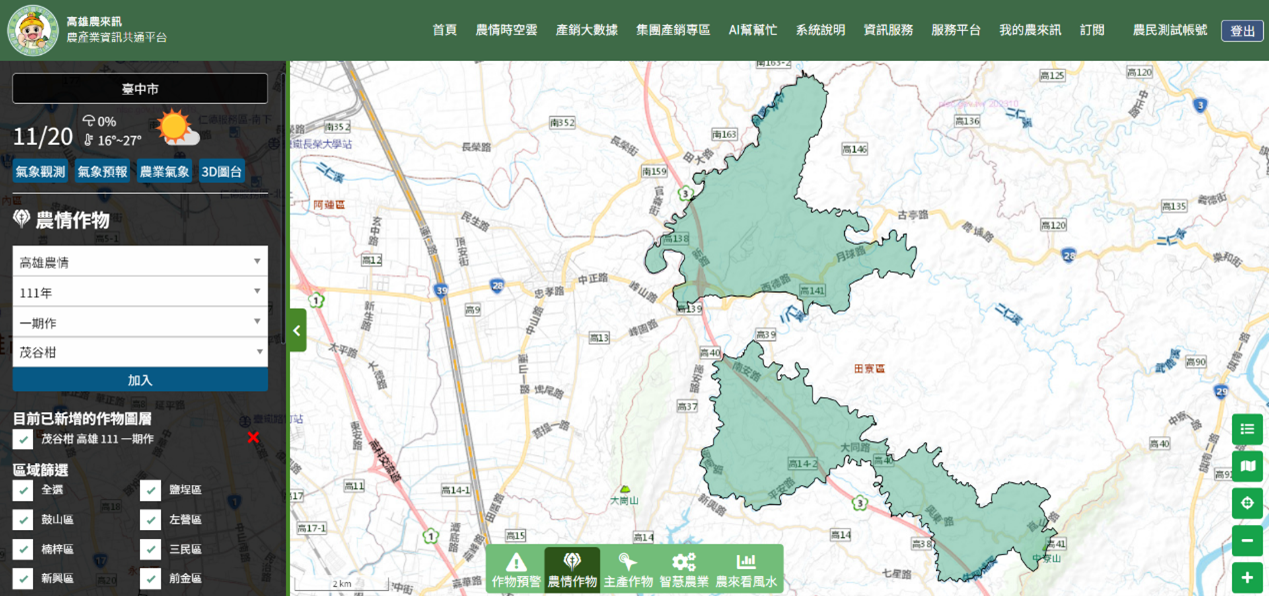Uncheck the 鼓山區 district checkbox
The image size is (1269, 596).
(23, 520)
